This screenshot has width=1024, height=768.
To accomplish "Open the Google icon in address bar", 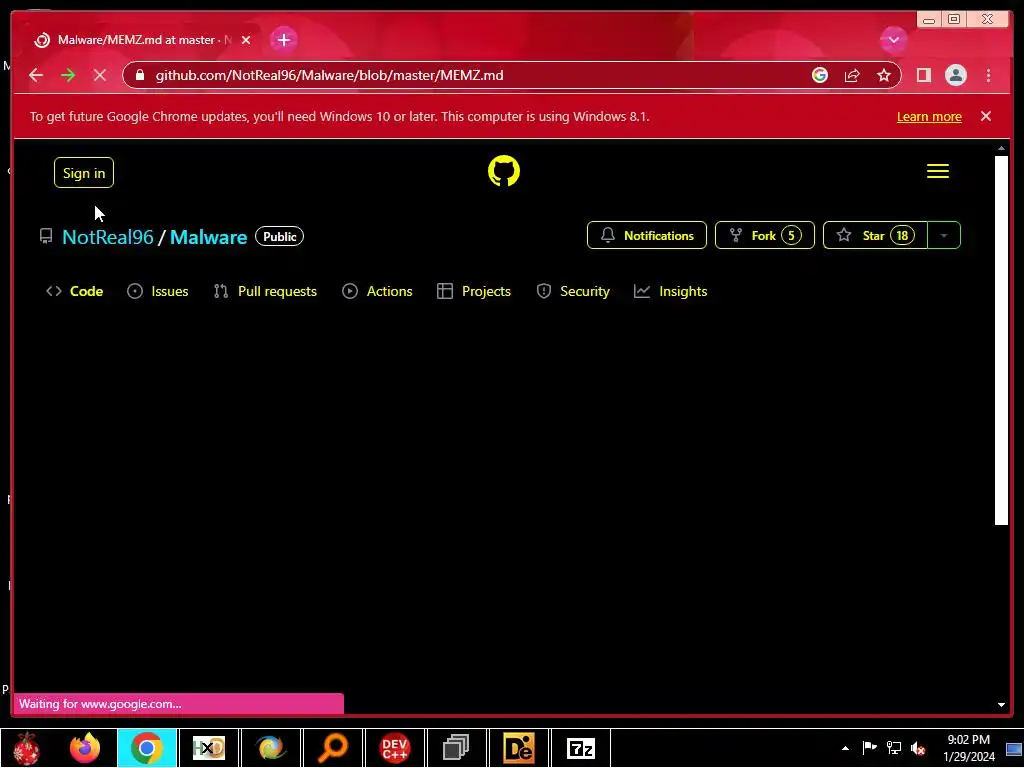I will click(820, 75).
